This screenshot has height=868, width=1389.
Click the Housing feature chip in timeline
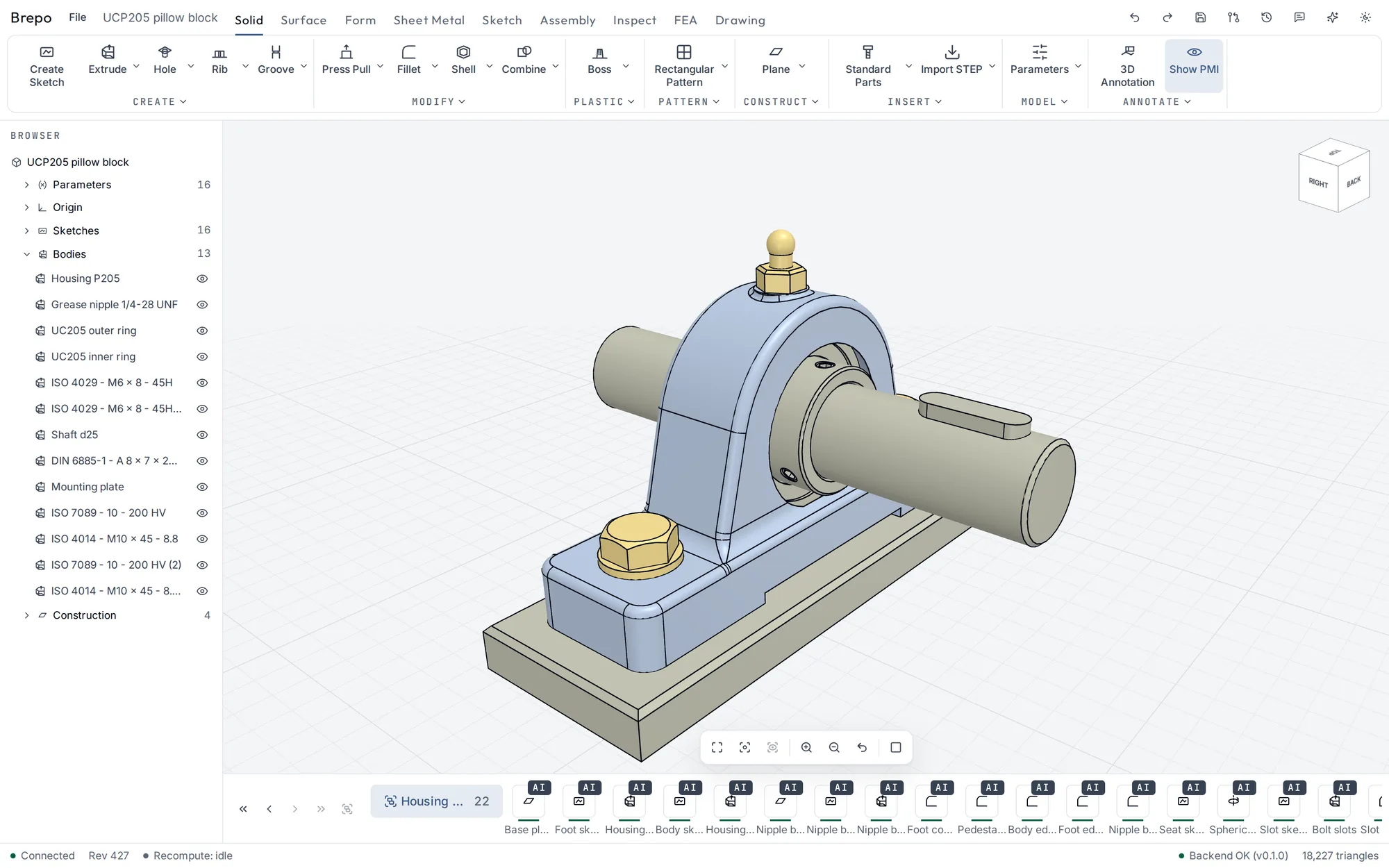436,801
